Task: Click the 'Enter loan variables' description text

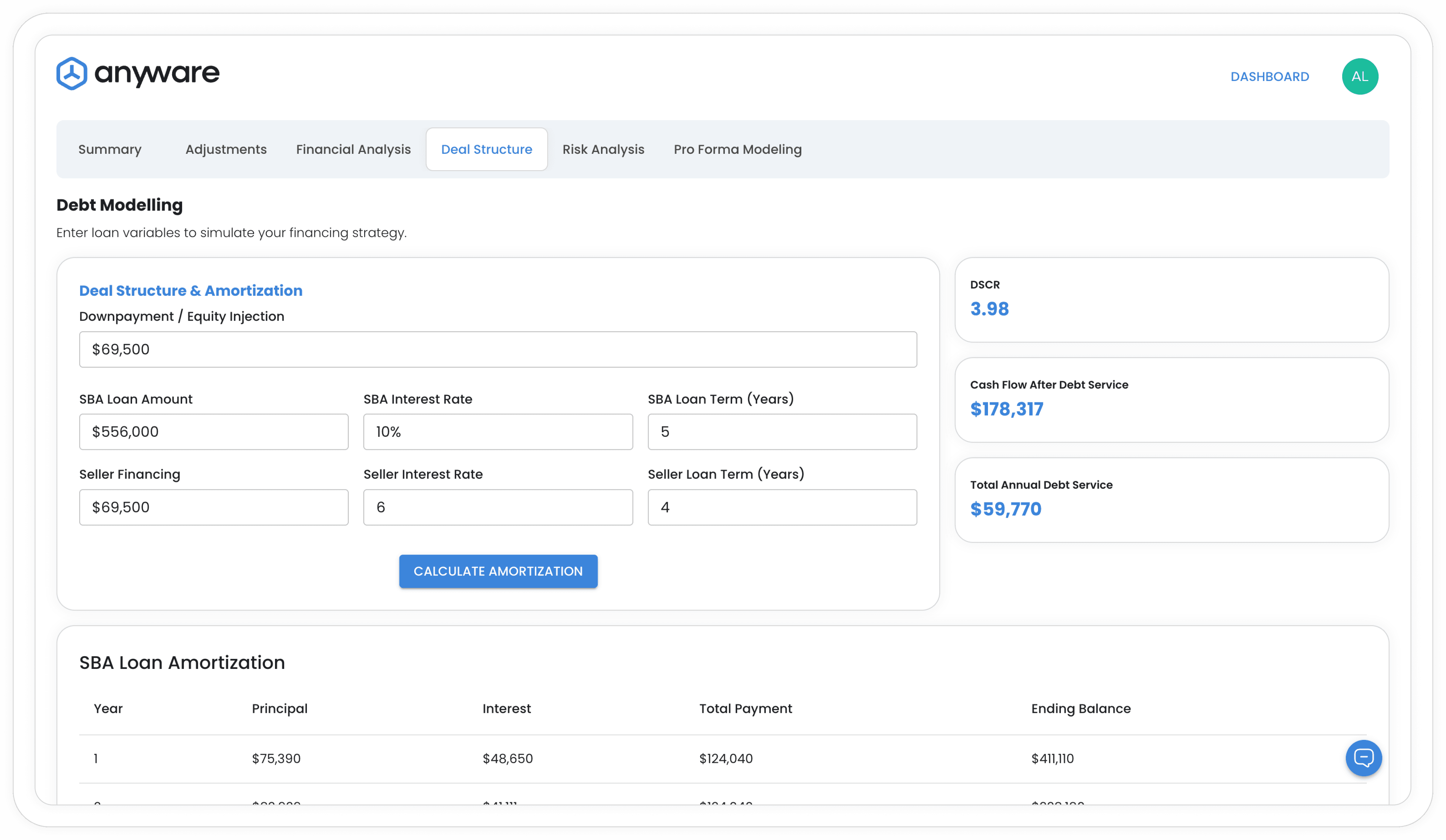Action: 231,233
